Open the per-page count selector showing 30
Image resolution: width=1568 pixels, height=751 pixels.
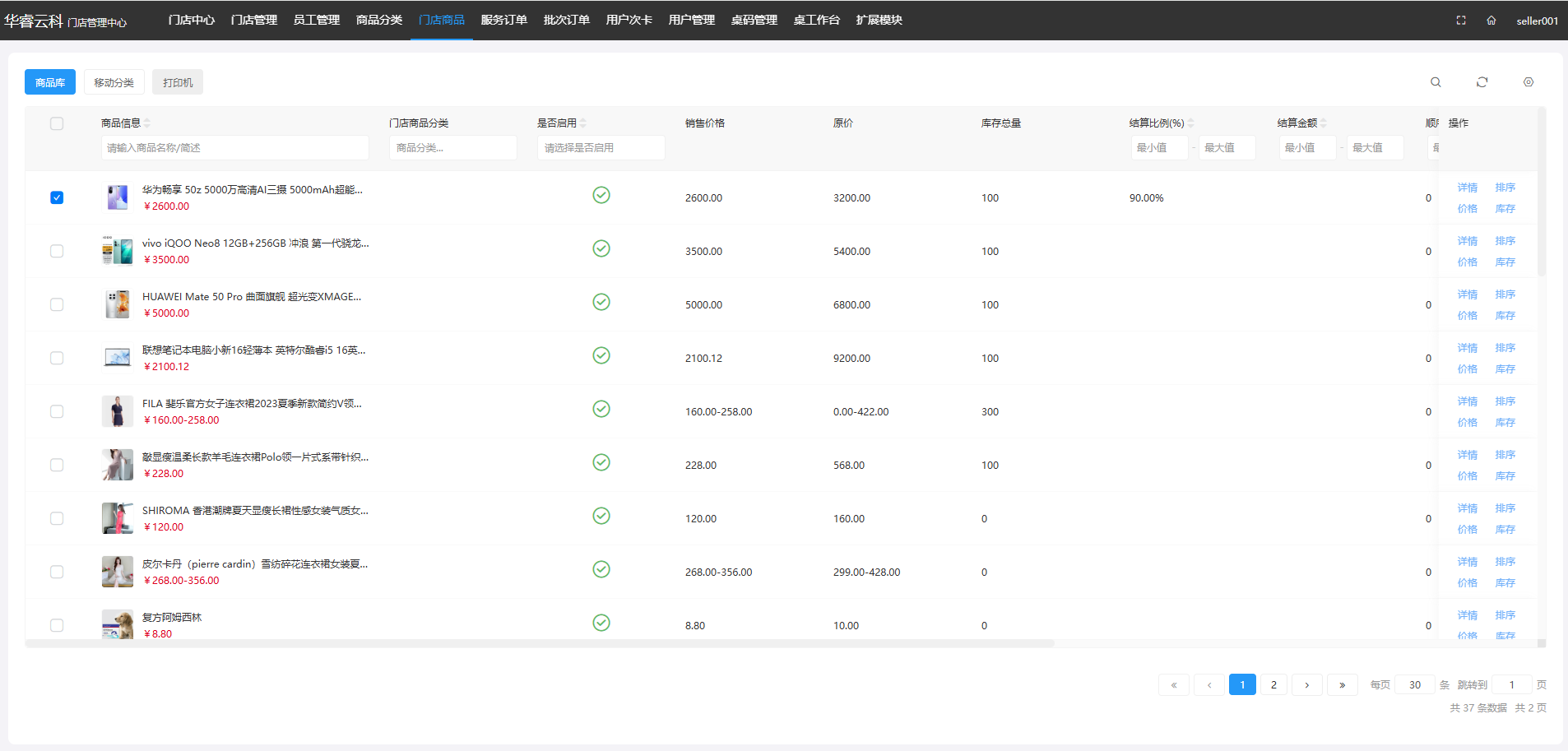tap(1414, 684)
